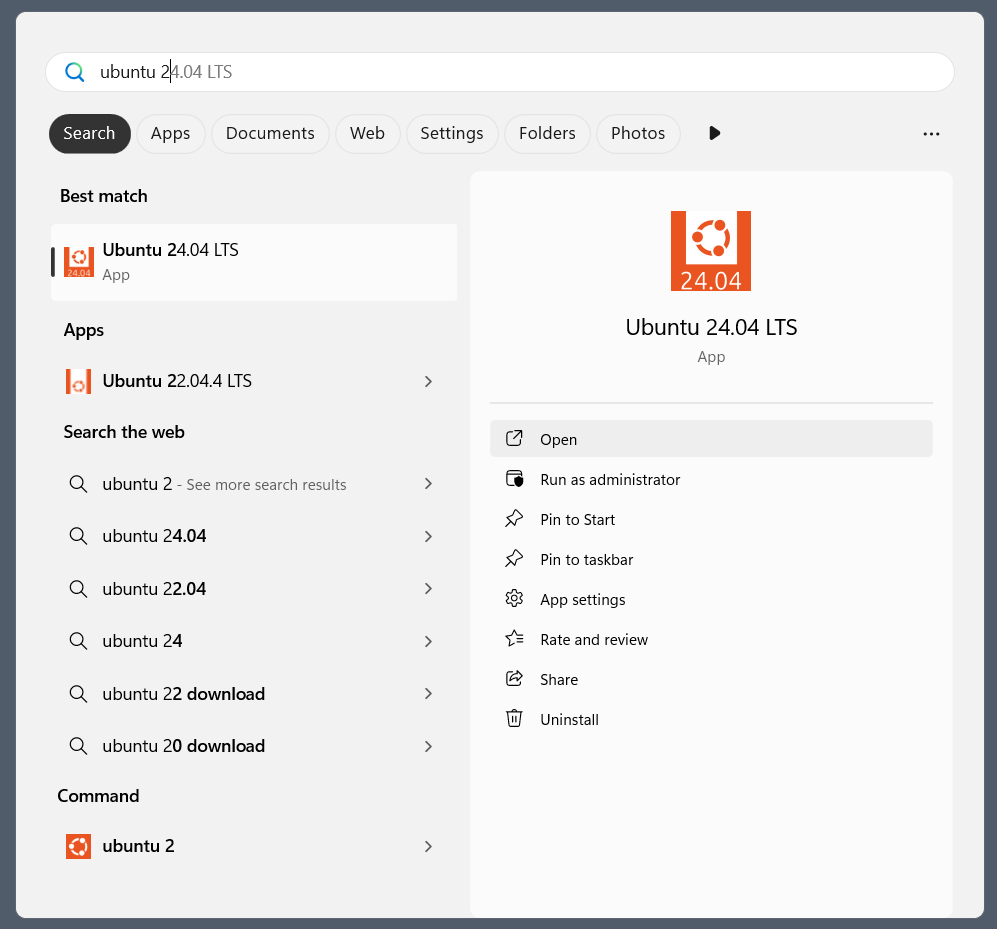This screenshot has width=997, height=929.
Task: Switch to the Web filter tab
Action: pos(368,134)
